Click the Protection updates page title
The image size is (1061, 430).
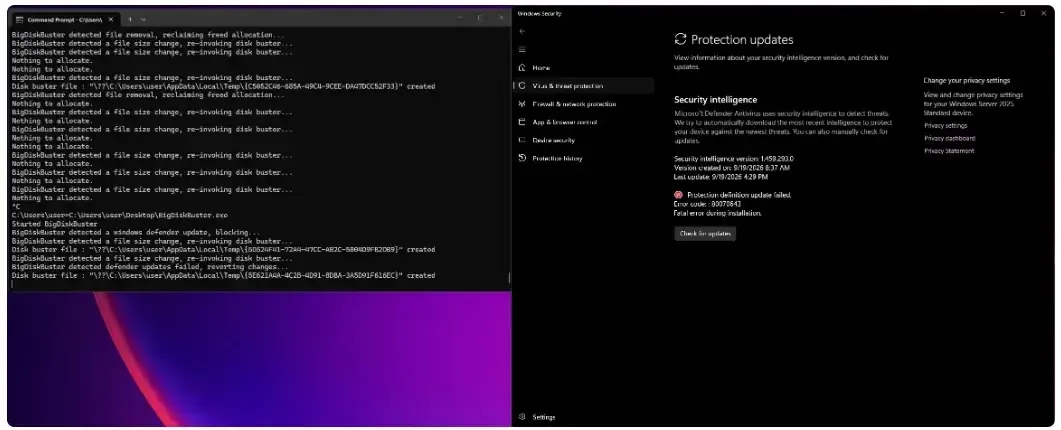pyautogui.click(x=742, y=40)
